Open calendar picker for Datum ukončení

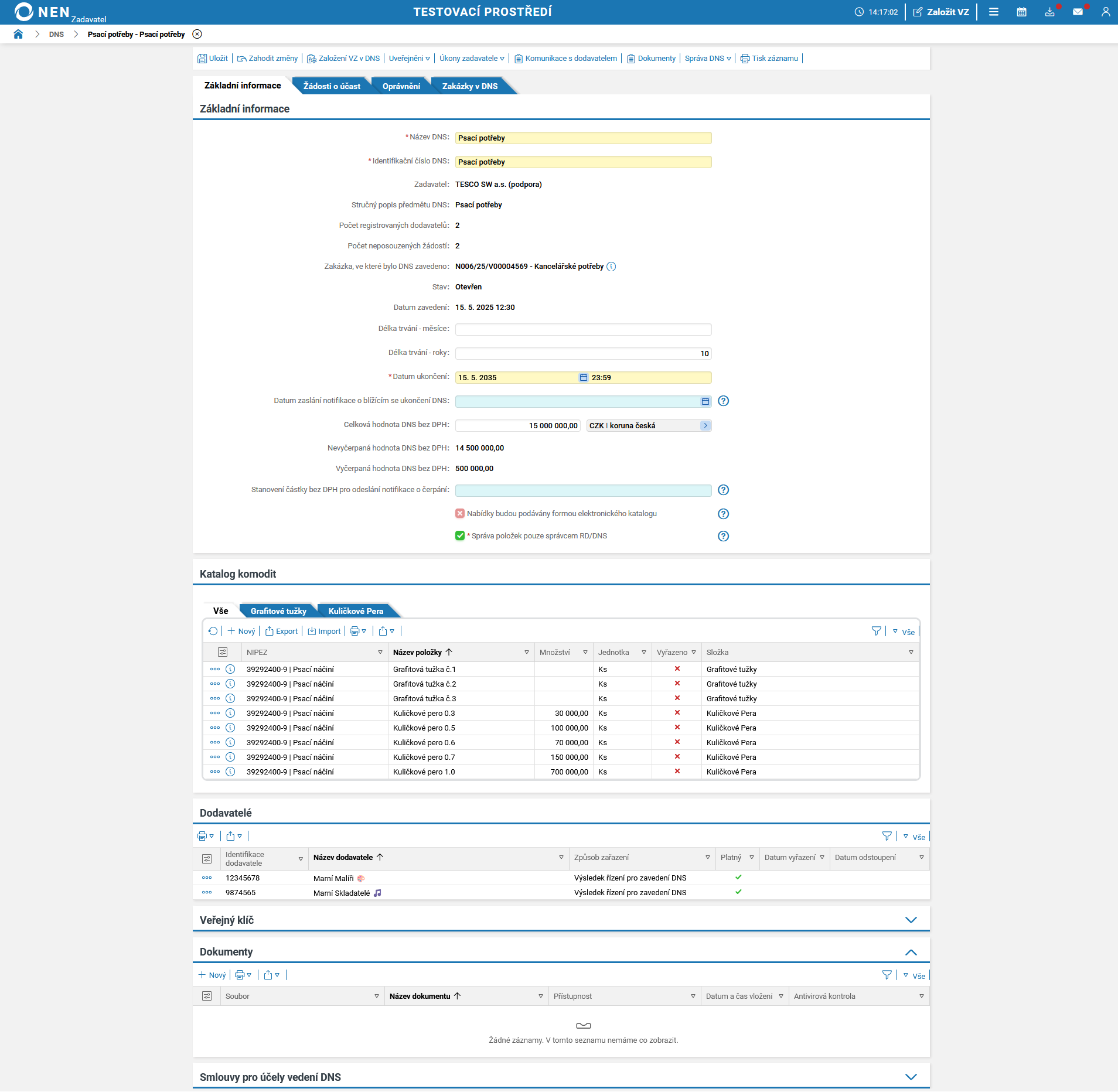tap(583, 378)
